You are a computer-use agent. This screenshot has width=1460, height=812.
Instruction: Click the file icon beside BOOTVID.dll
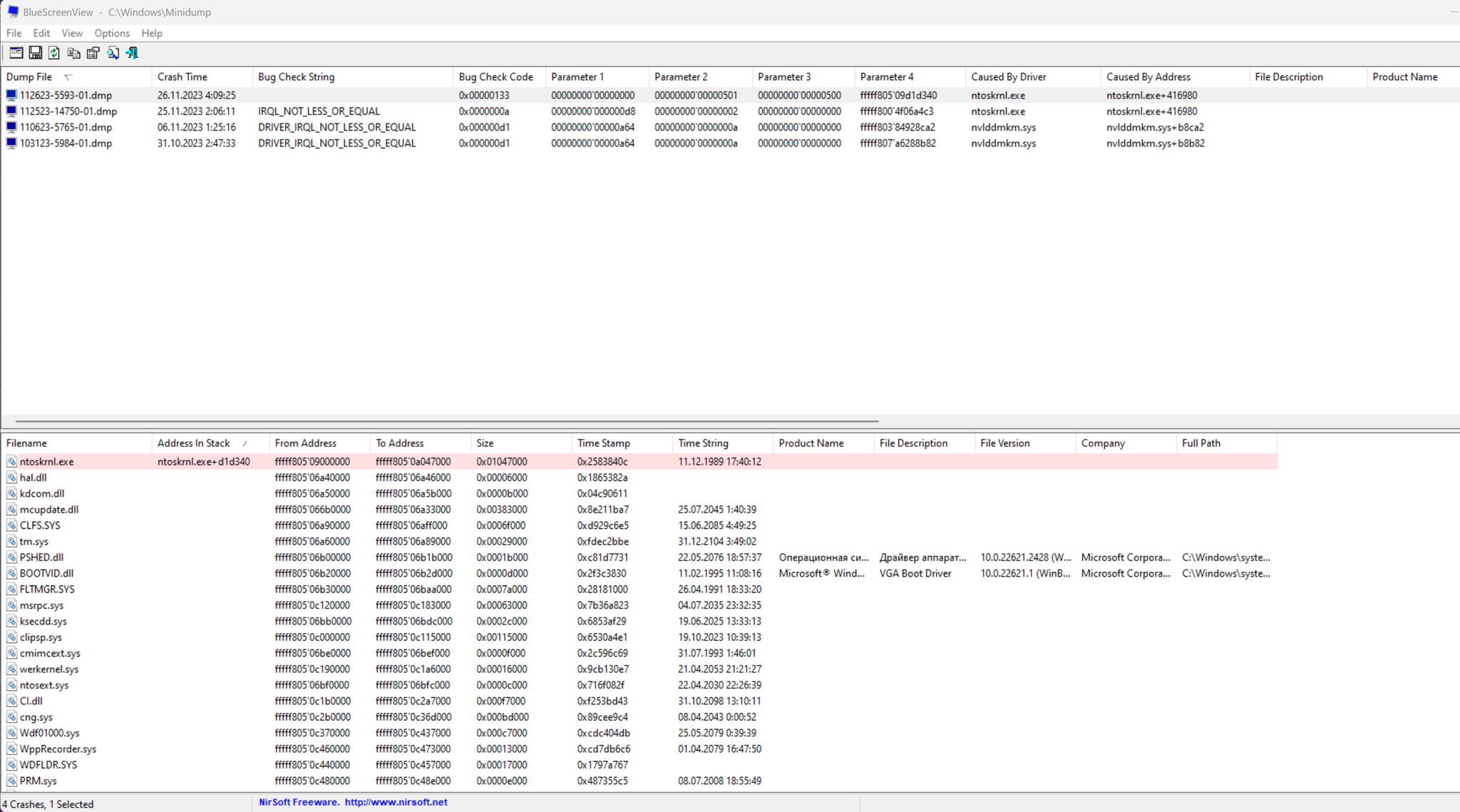point(11,573)
